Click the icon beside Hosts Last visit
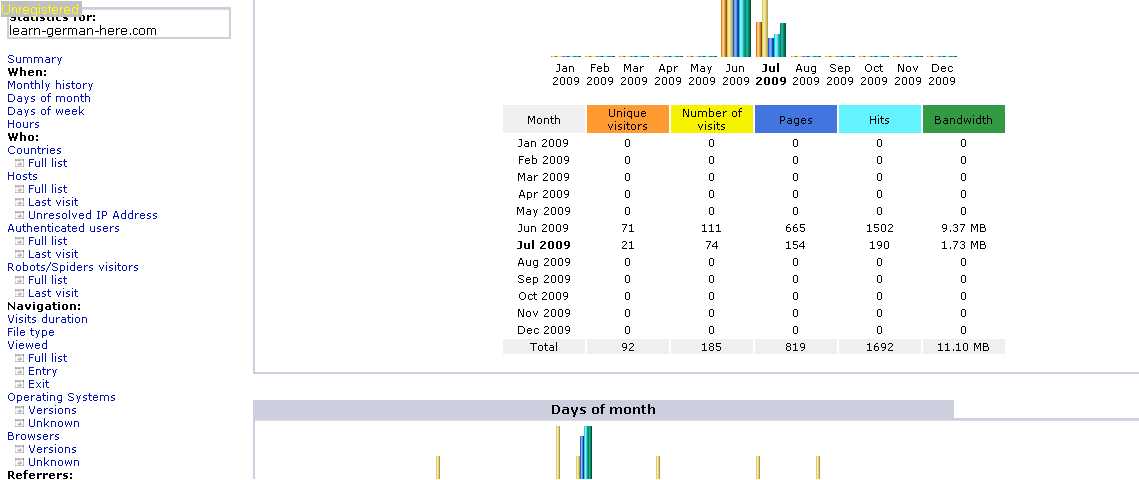 19,202
